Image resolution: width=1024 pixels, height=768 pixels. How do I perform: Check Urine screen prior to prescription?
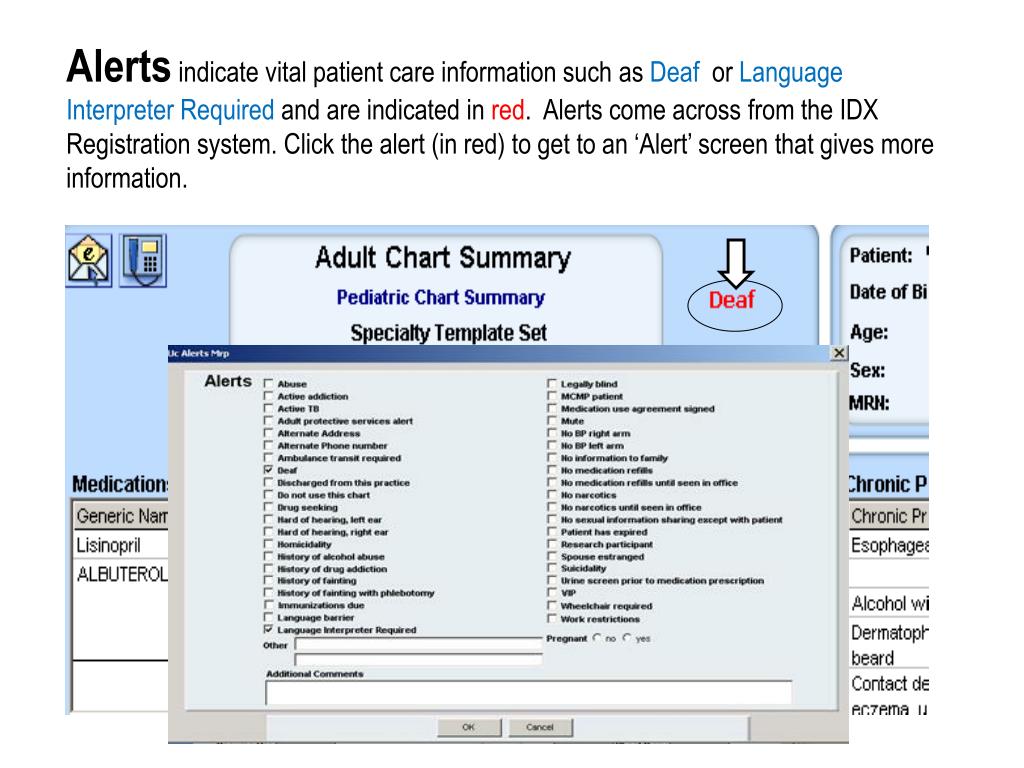[552, 580]
